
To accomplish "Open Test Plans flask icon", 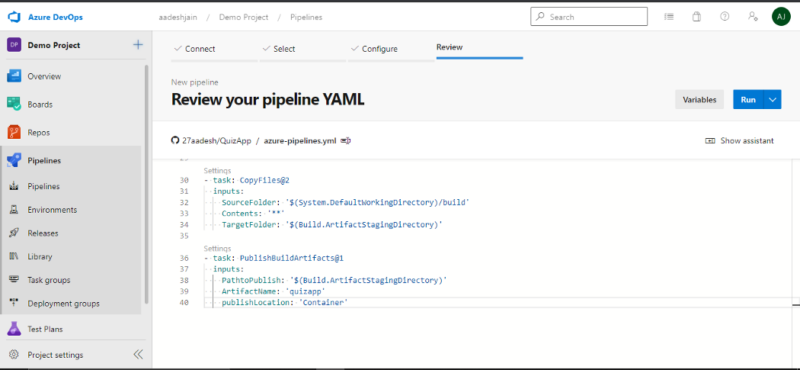I will [14, 329].
